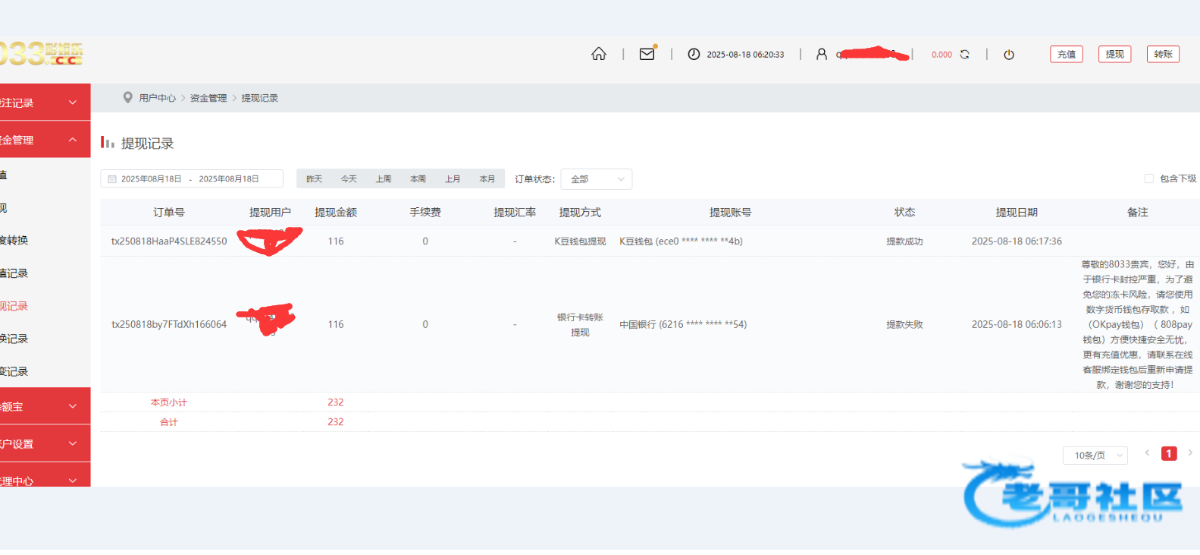Enable the 包含下级 checkbox
Image resolution: width=1200 pixels, height=555 pixels.
[x=1149, y=179]
